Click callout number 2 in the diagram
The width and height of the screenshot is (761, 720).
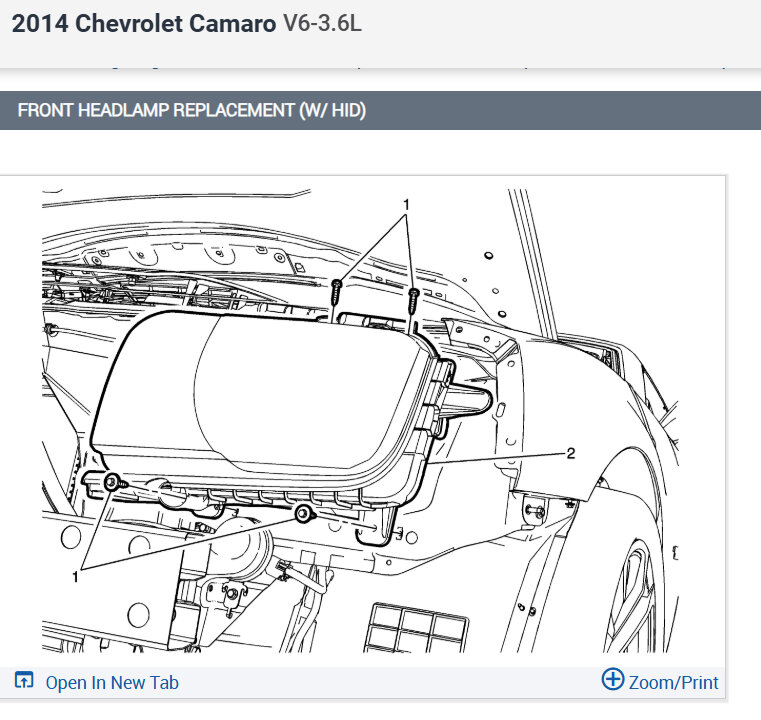[x=570, y=453]
